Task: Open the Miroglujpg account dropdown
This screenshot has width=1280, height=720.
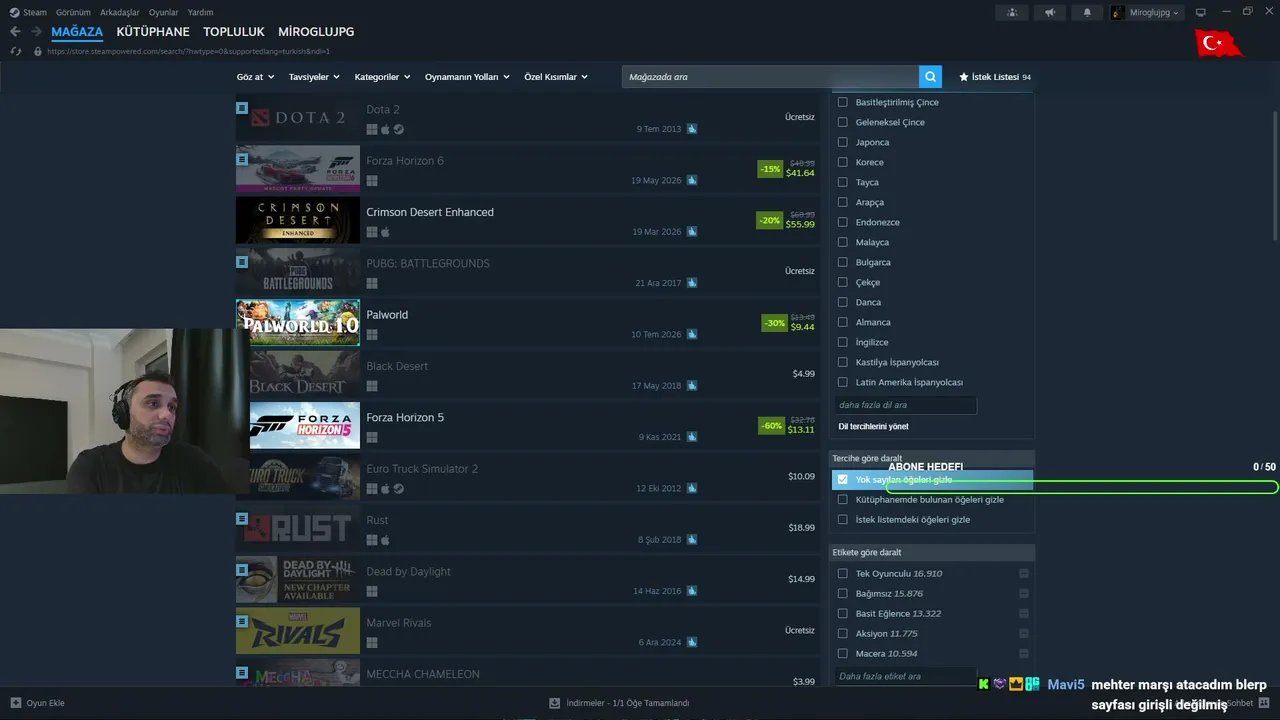Action: (x=1146, y=12)
